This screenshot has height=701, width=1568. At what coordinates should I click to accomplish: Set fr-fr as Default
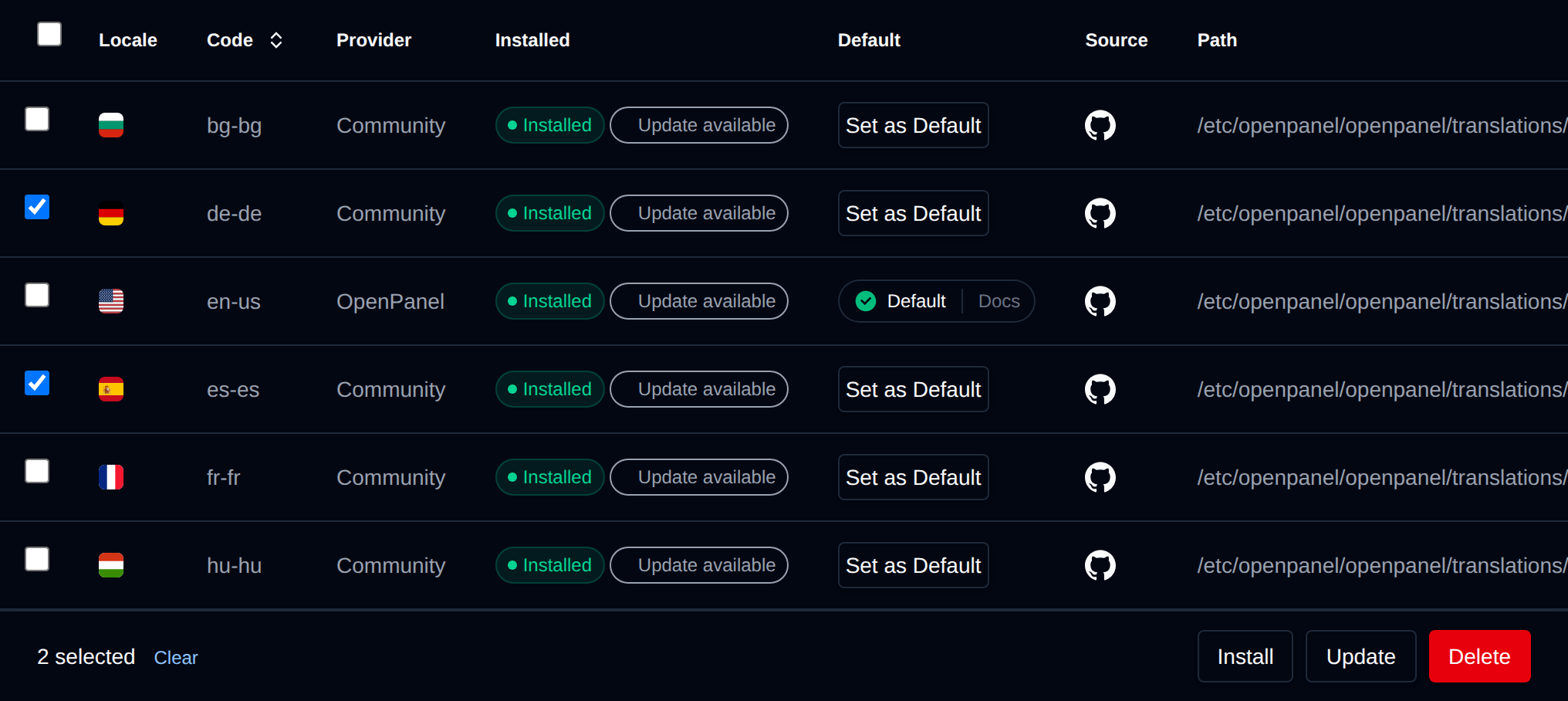(x=914, y=477)
